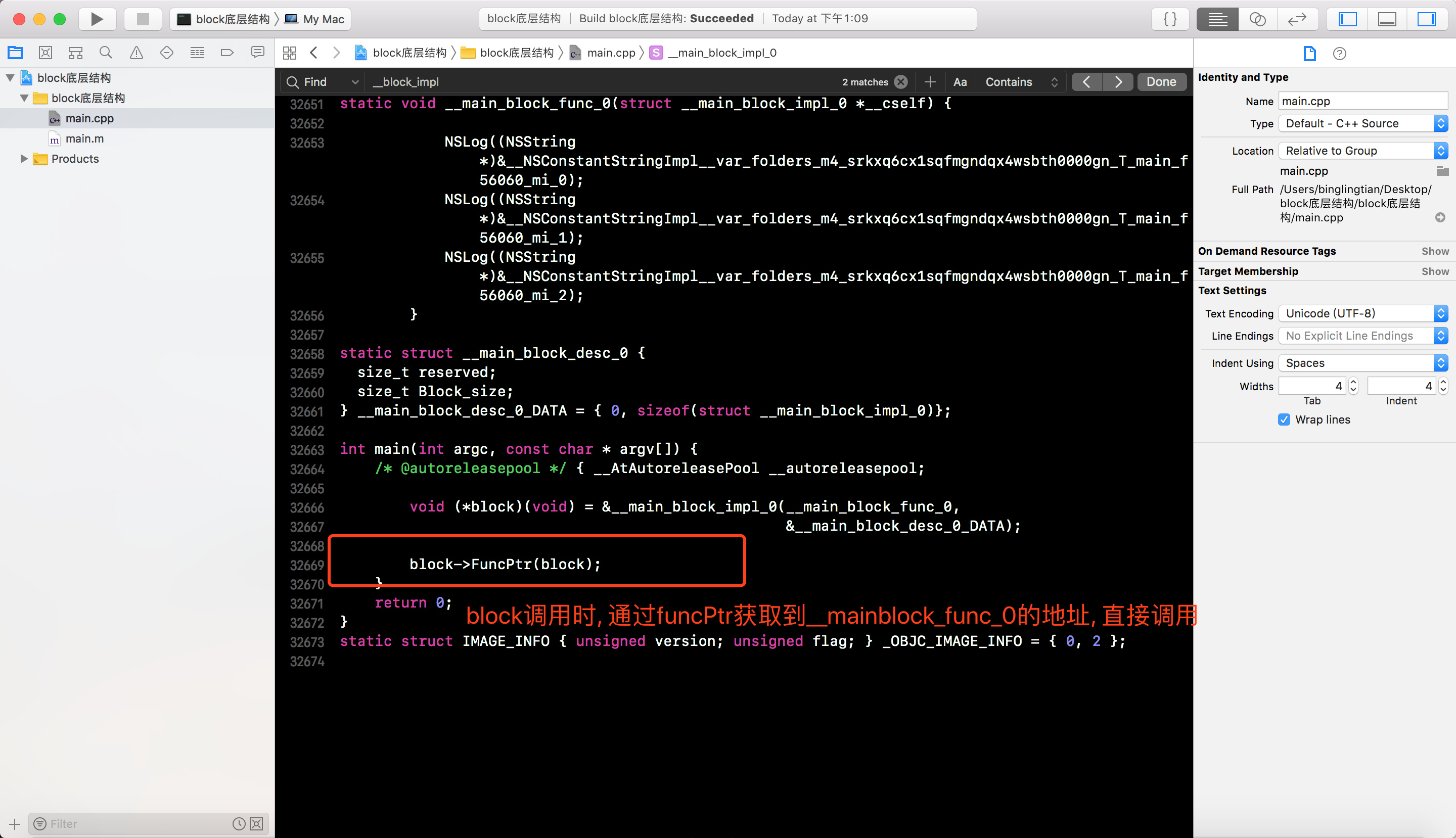The width and height of the screenshot is (1456, 838).
Task: Toggle the Wrap lines checkbox
Action: click(1284, 420)
